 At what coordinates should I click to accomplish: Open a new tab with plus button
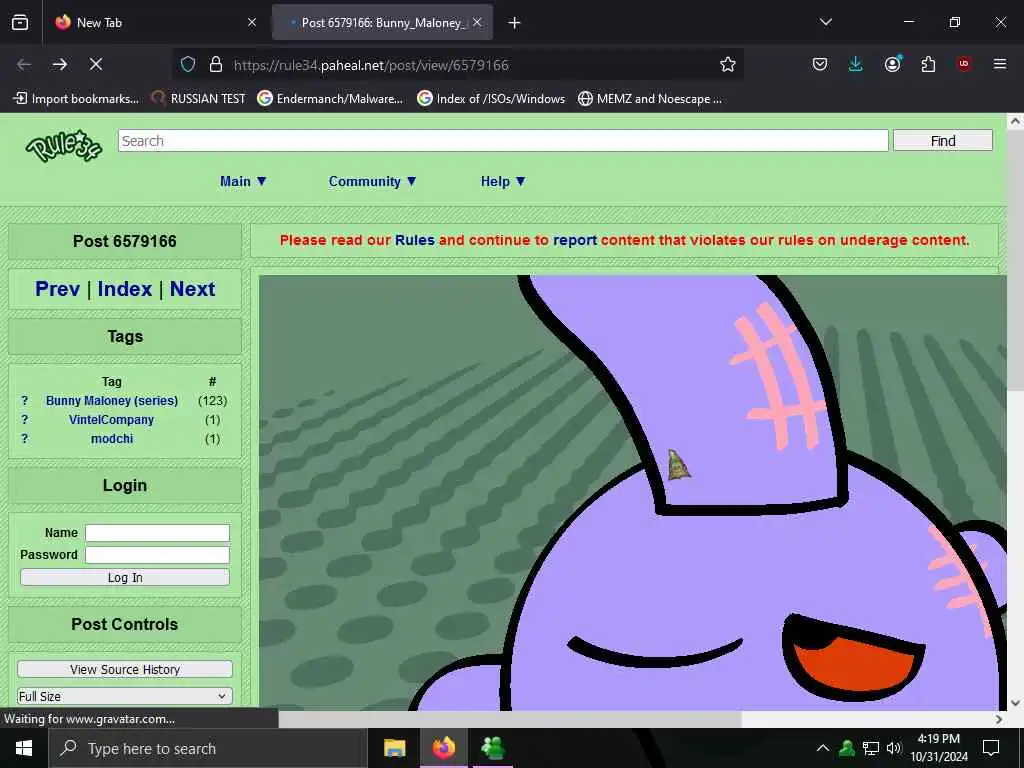click(515, 23)
